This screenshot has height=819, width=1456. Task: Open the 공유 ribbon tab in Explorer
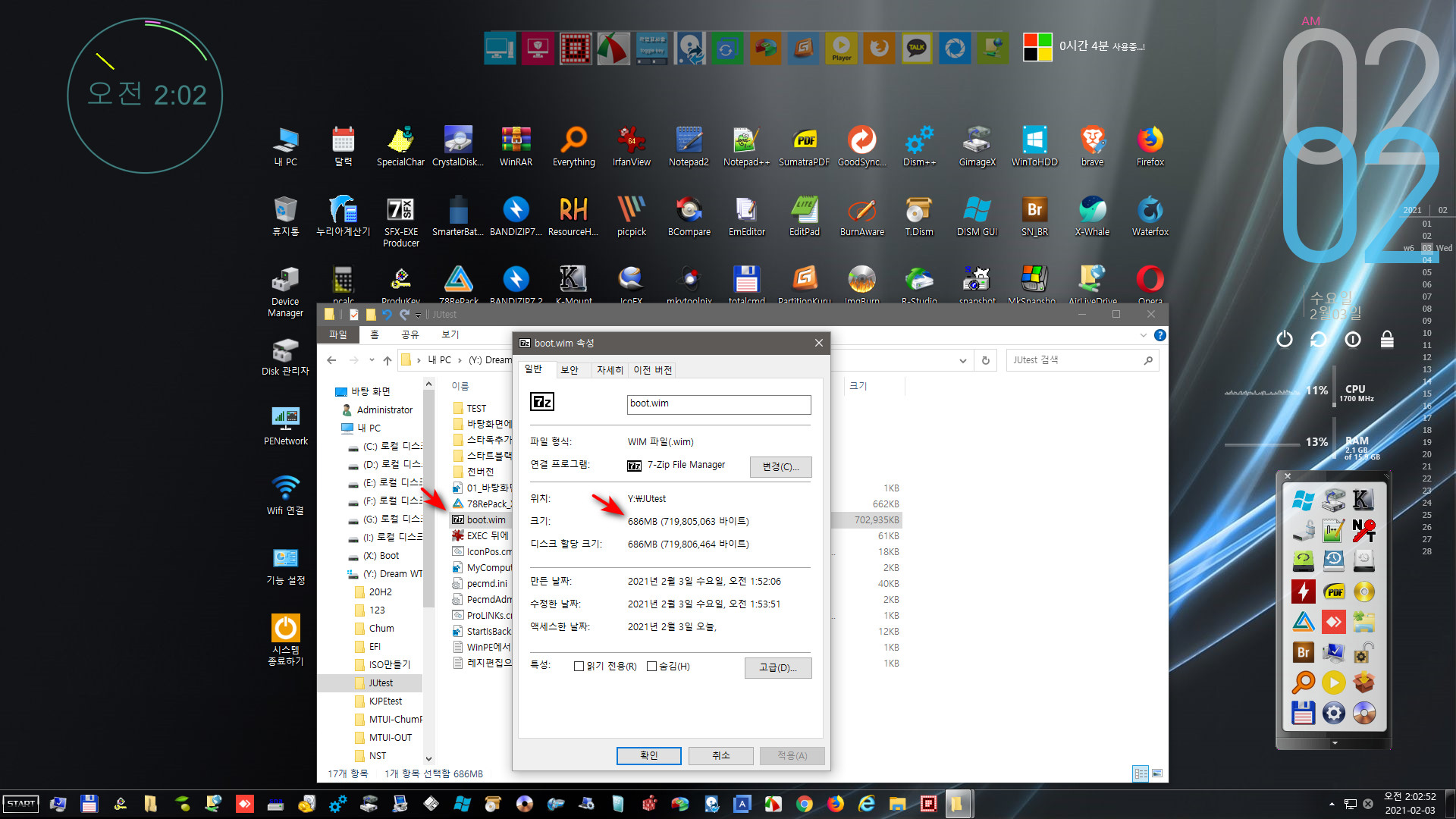(x=410, y=334)
